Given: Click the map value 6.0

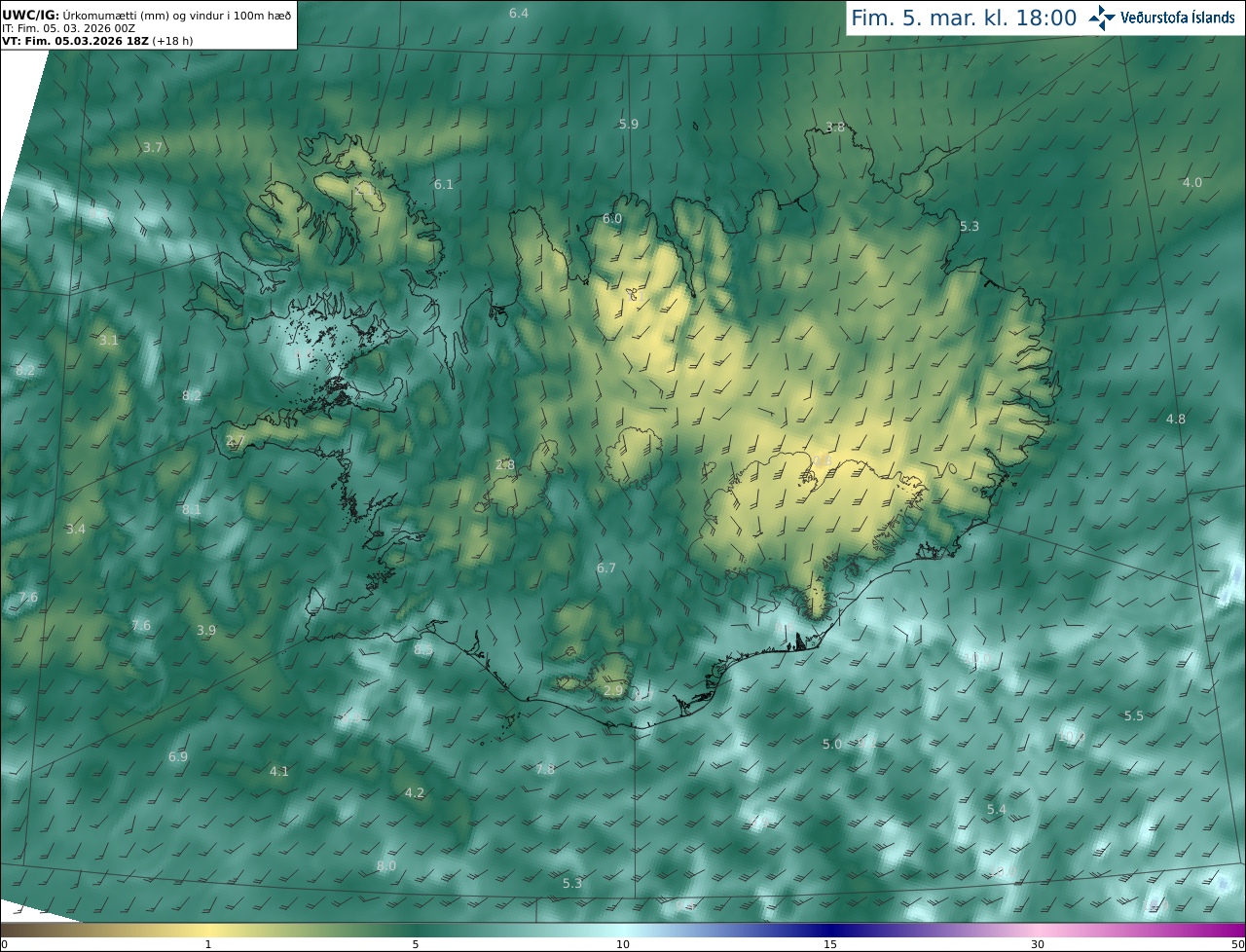Looking at the screenshot, I should click(x=612, y=219).
